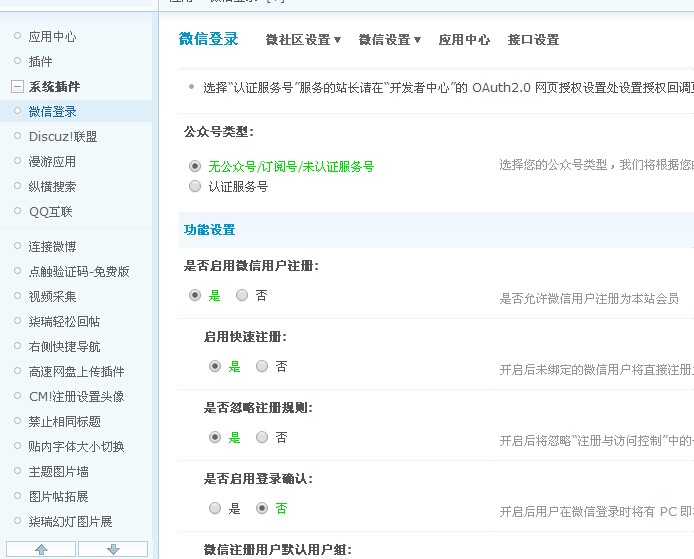
Task: Open 视频采集 plugin in sidebar
Action: click(52, 297)
